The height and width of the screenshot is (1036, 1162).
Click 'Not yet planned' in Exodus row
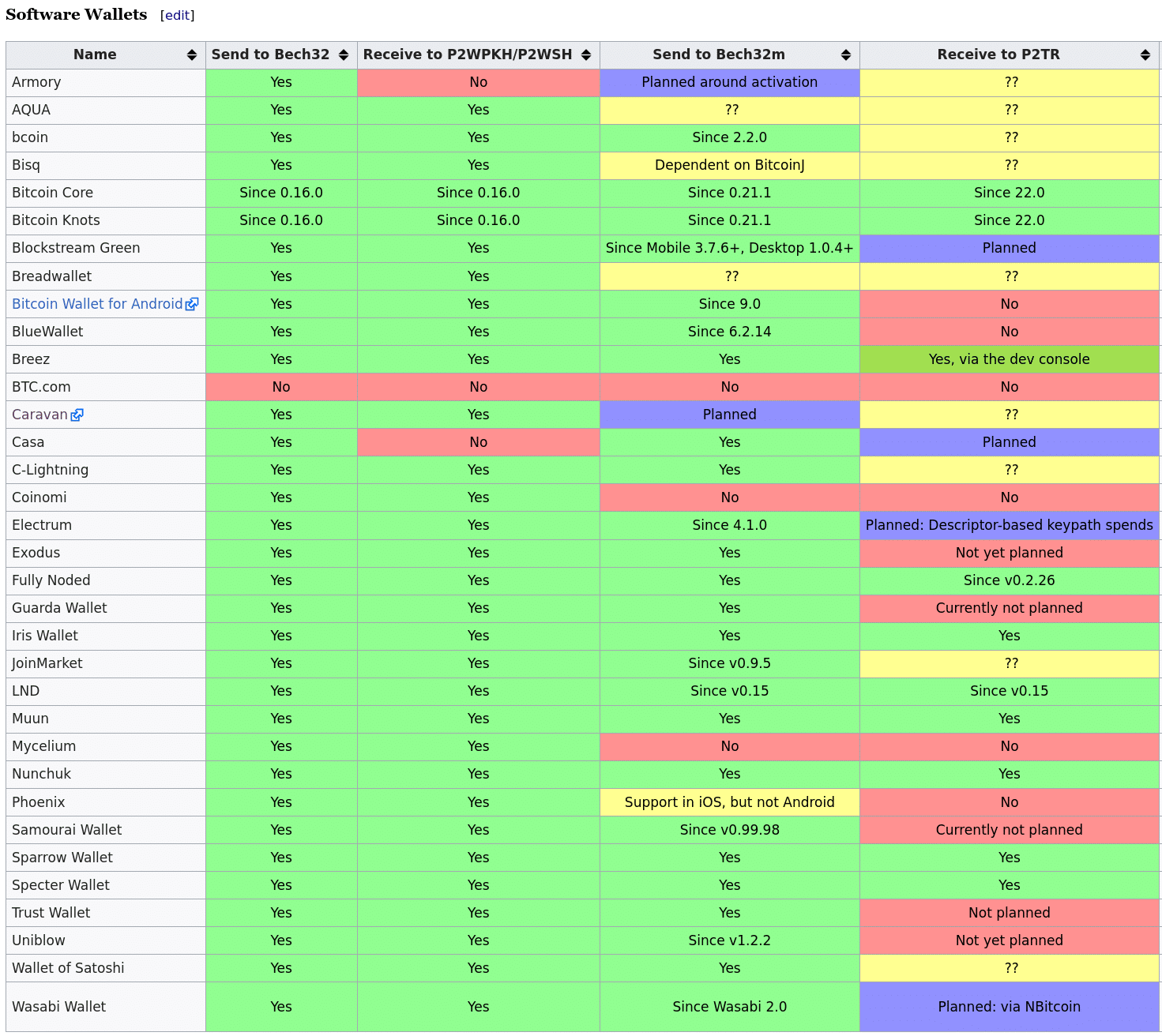click(x=1010, y=553)
